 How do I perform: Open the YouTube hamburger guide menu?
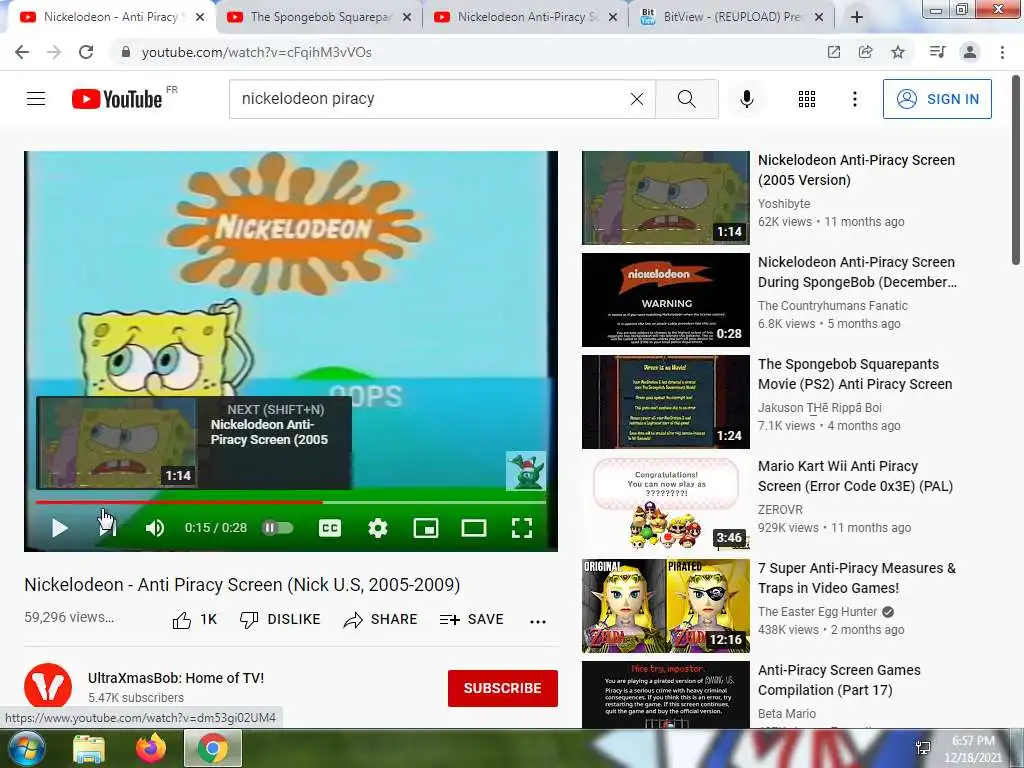tap(36, 99)
